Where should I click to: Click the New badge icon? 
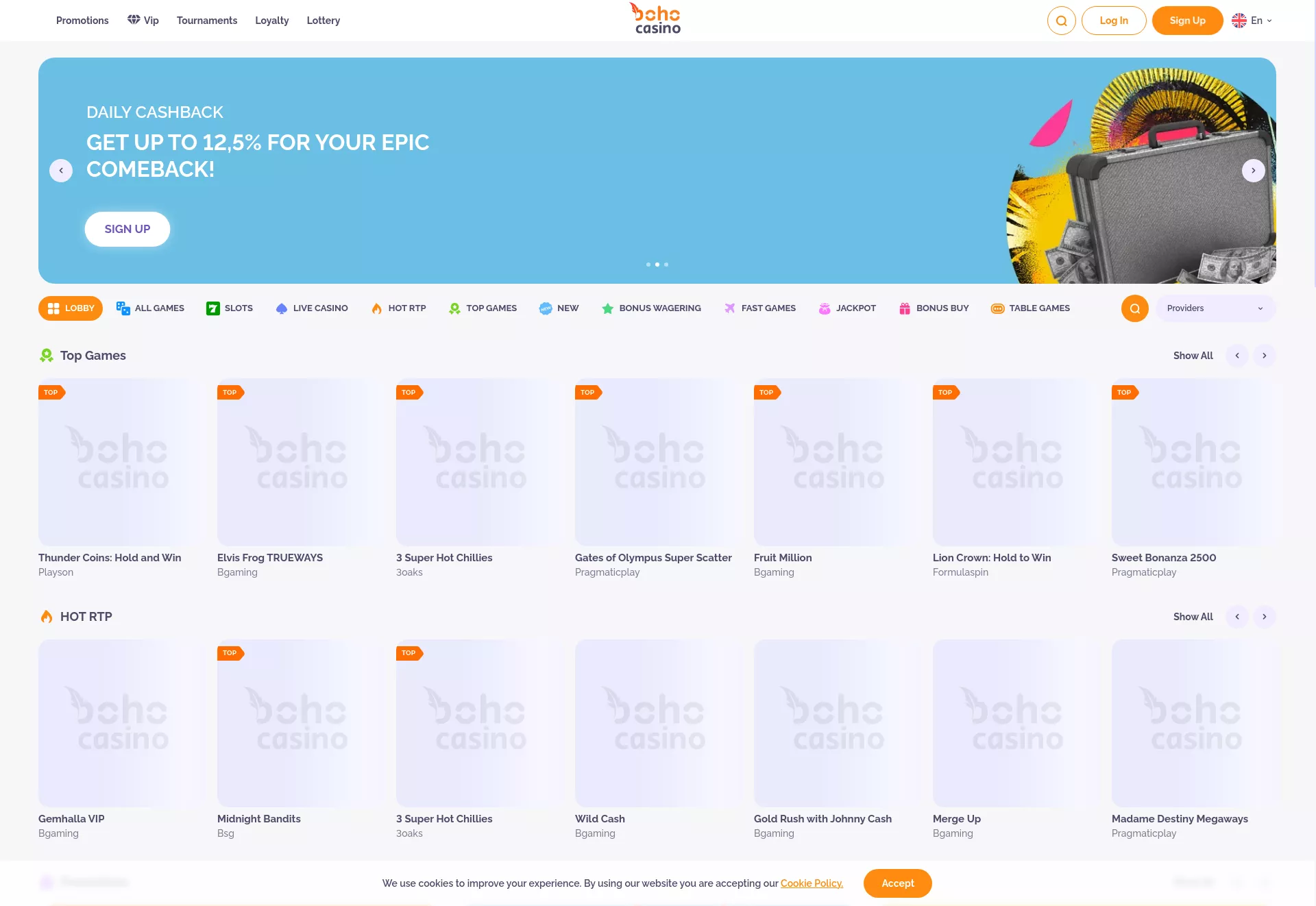pyautogui.click(x=546, y=308)
